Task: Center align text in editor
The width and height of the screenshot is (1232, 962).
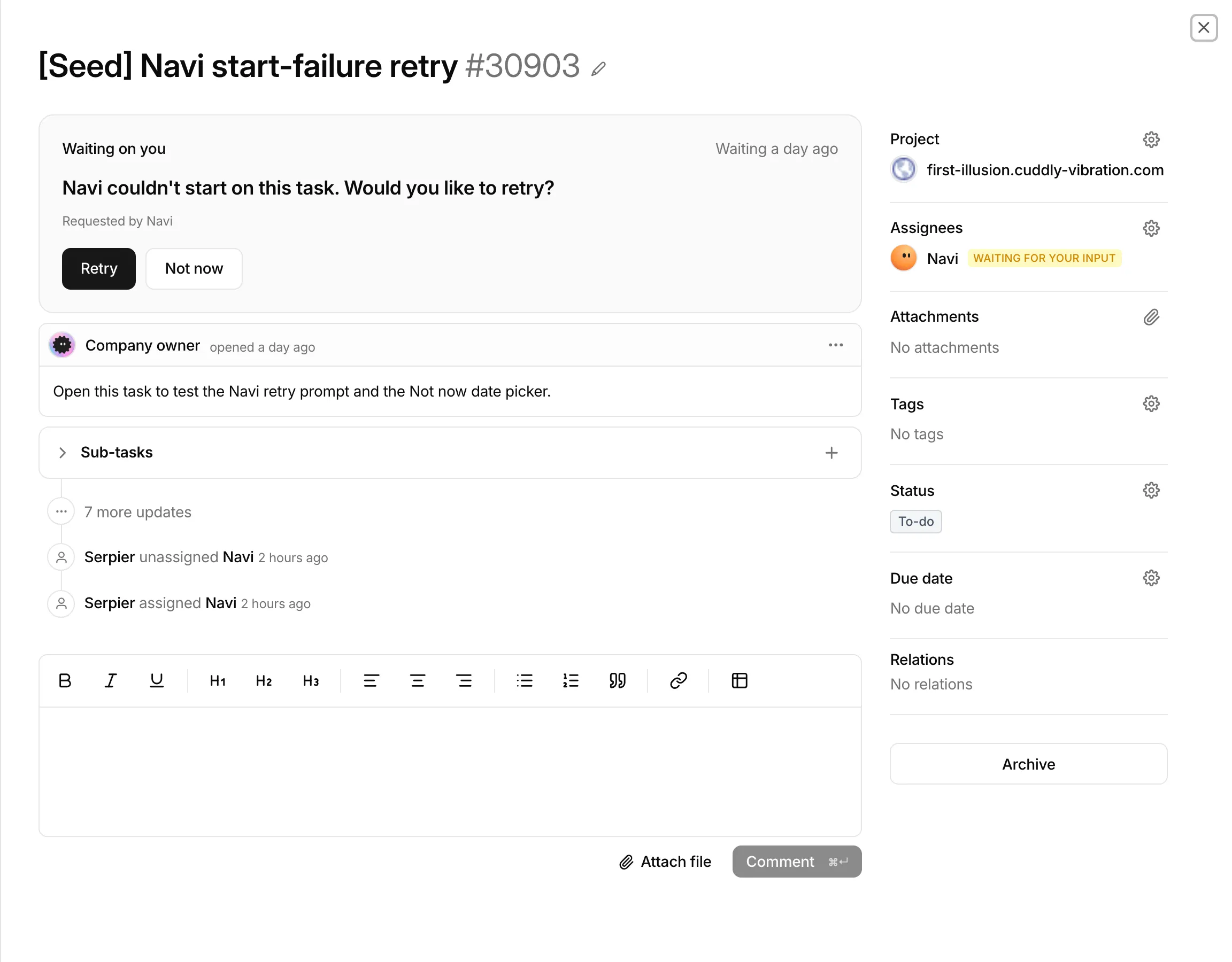Action: (418, 681)
